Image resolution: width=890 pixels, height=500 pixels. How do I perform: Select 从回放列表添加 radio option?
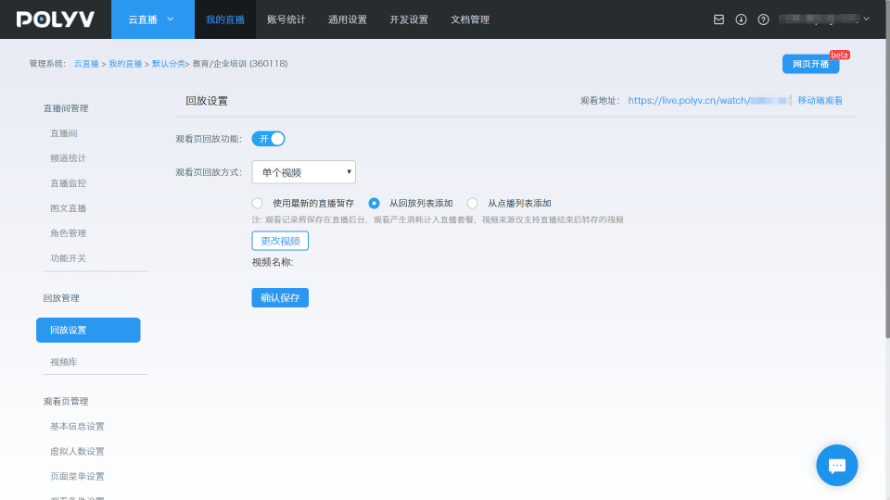coord(374,203)
